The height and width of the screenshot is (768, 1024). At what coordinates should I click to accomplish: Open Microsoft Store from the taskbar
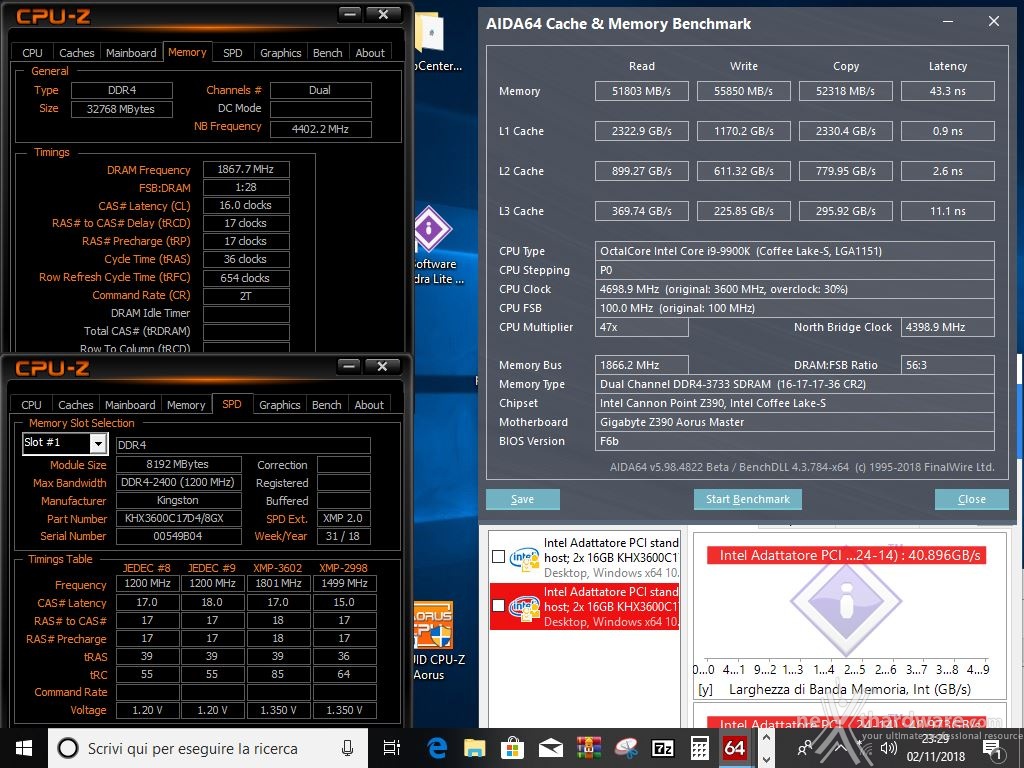[513, 748]
